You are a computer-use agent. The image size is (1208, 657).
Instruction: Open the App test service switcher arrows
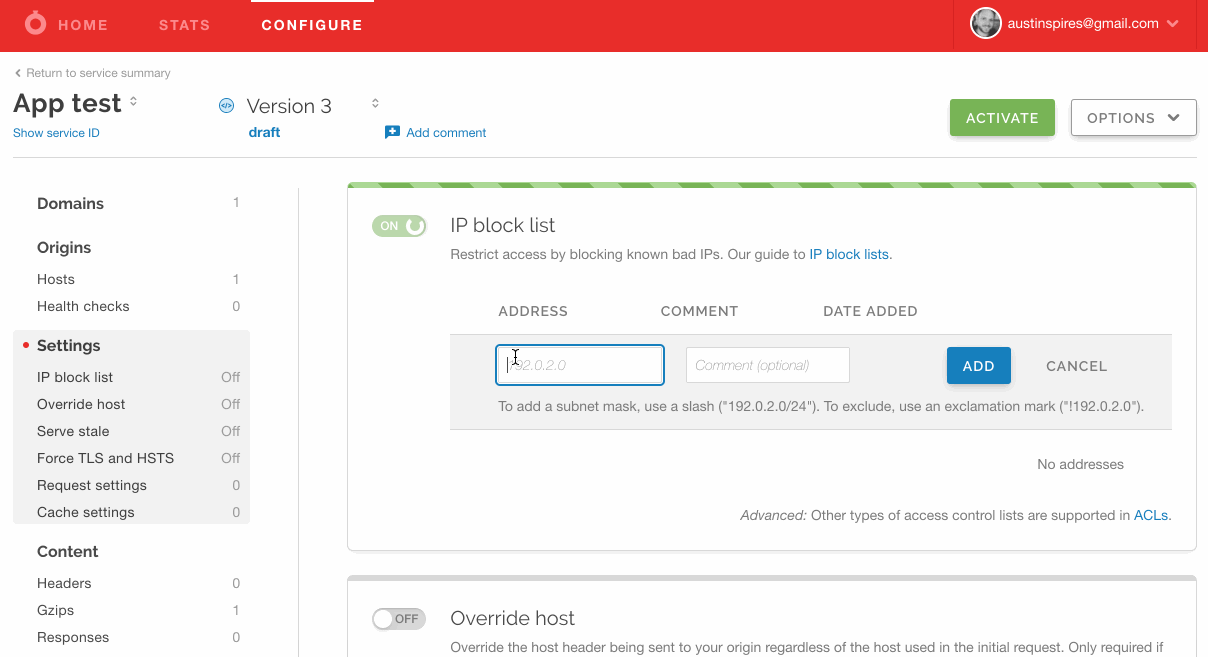click(x=134, y=103)
